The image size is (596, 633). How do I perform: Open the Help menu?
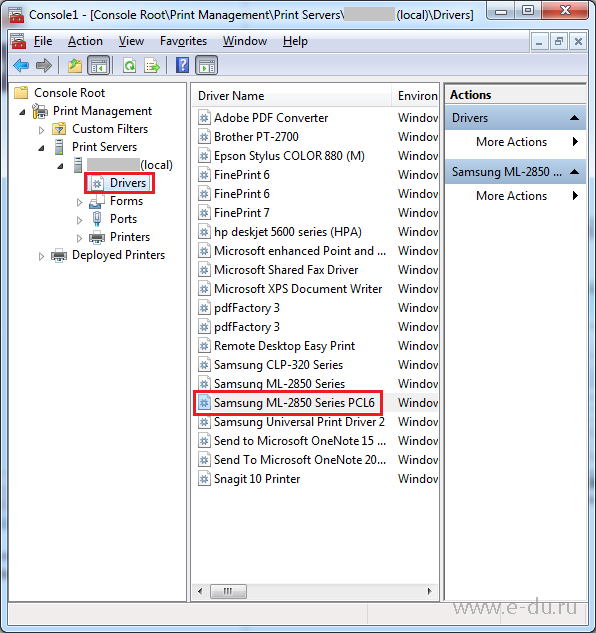click(x=295, y=41)
